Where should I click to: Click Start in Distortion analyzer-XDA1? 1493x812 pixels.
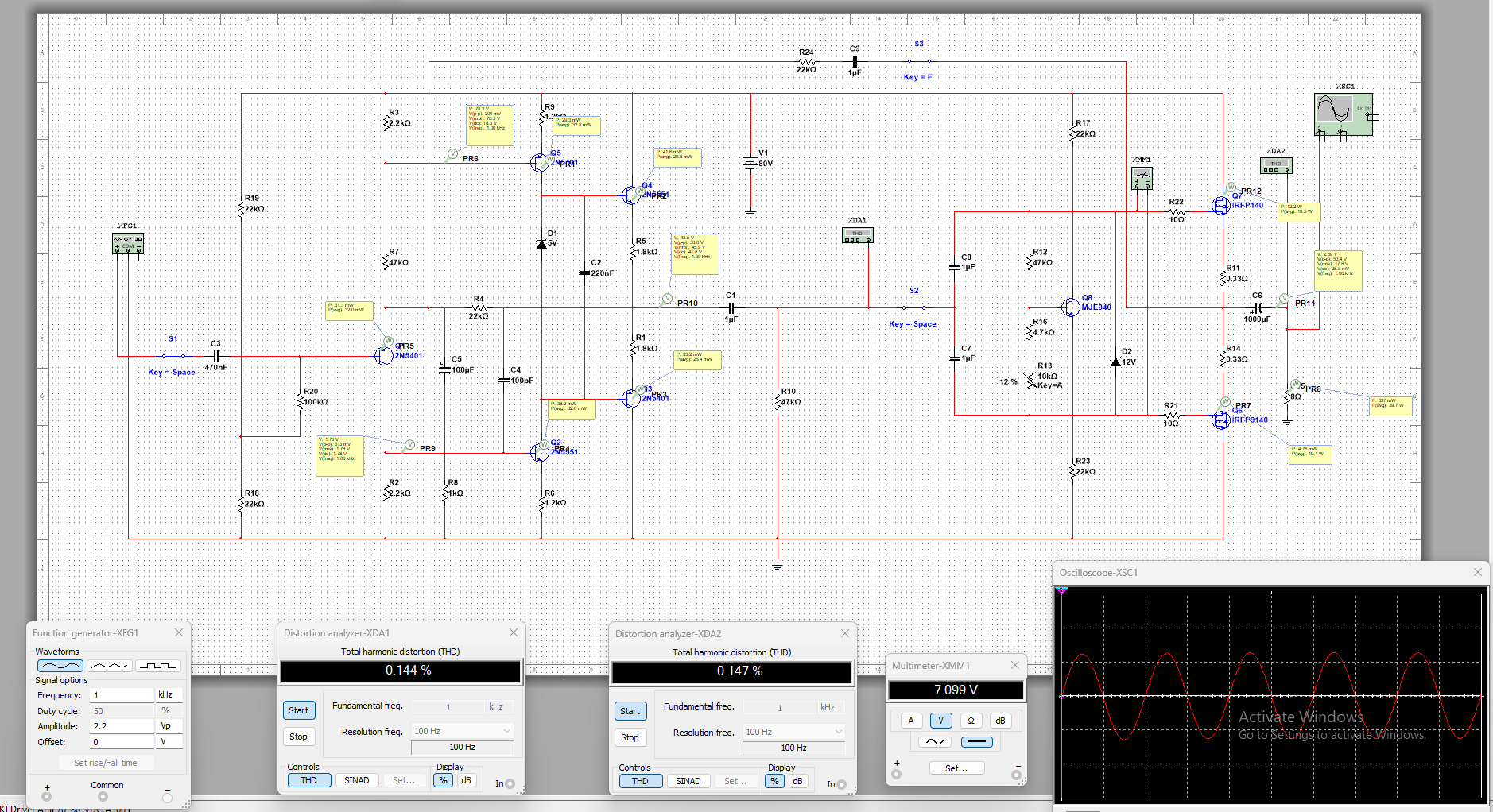[298, 710]
